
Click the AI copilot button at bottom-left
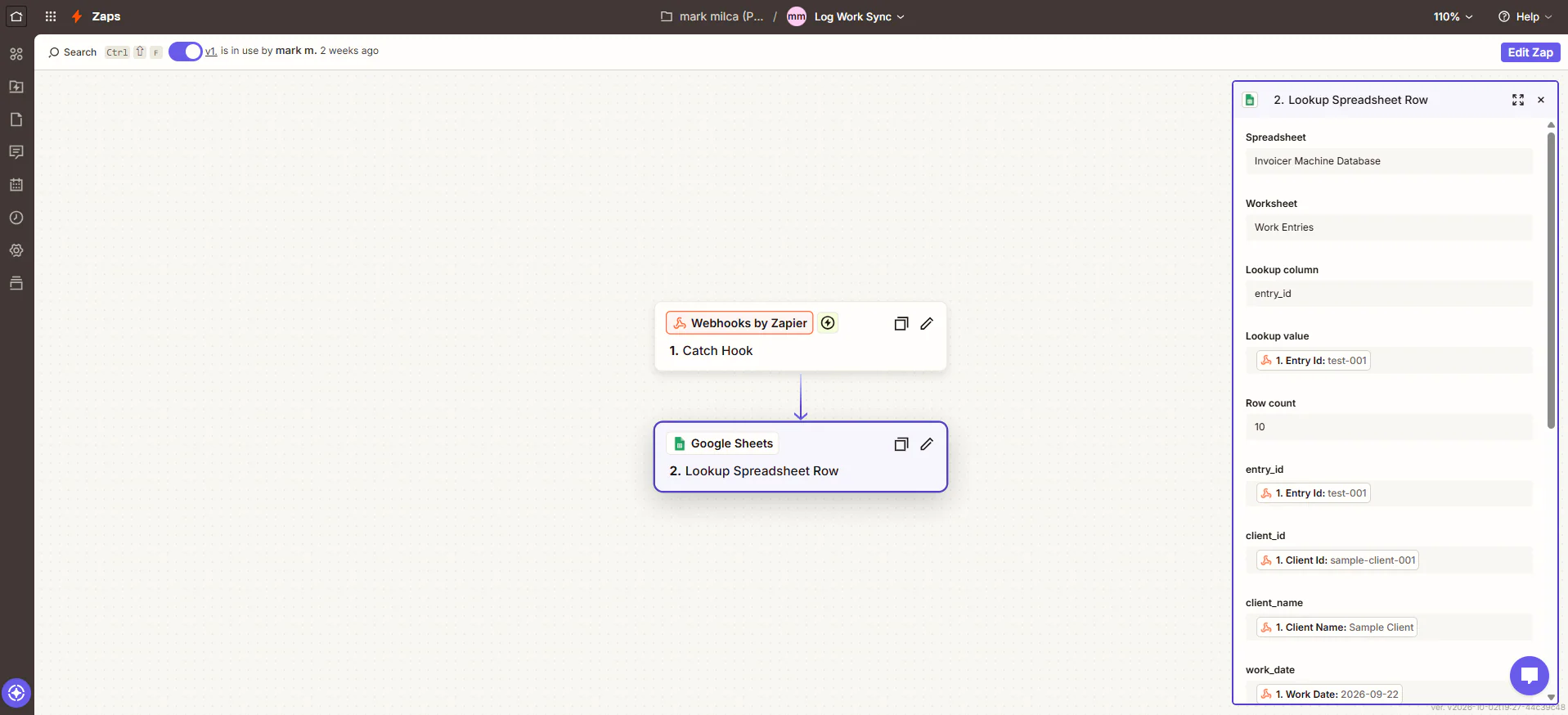pyautogui.click(x=16, y=693)
